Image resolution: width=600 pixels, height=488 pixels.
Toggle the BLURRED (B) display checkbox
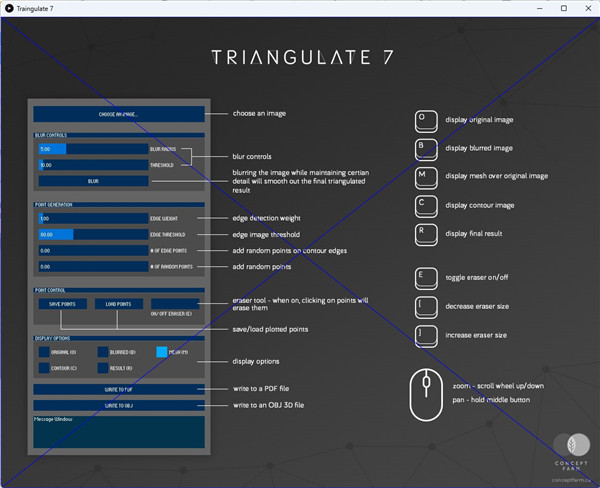103,352
